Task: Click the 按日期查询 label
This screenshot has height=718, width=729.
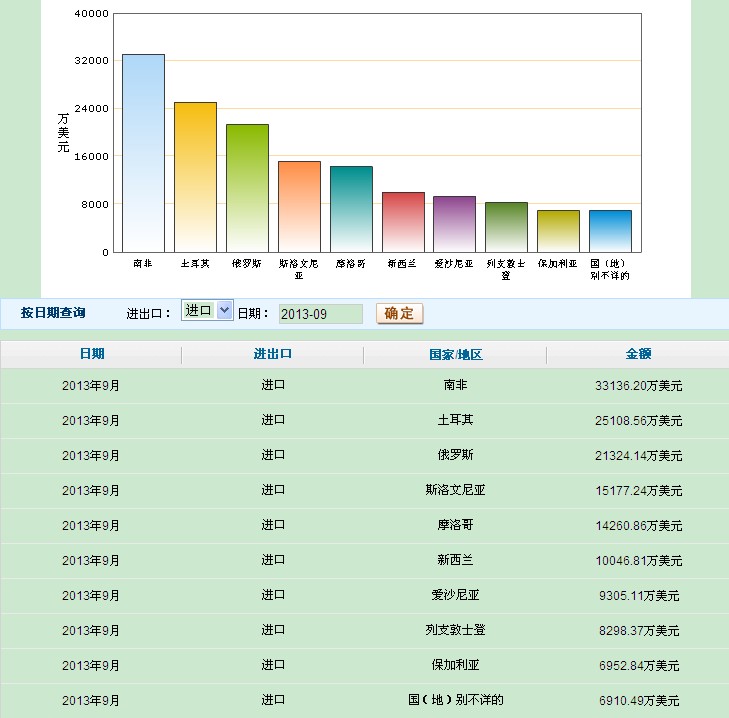Action: coord(53,313)
